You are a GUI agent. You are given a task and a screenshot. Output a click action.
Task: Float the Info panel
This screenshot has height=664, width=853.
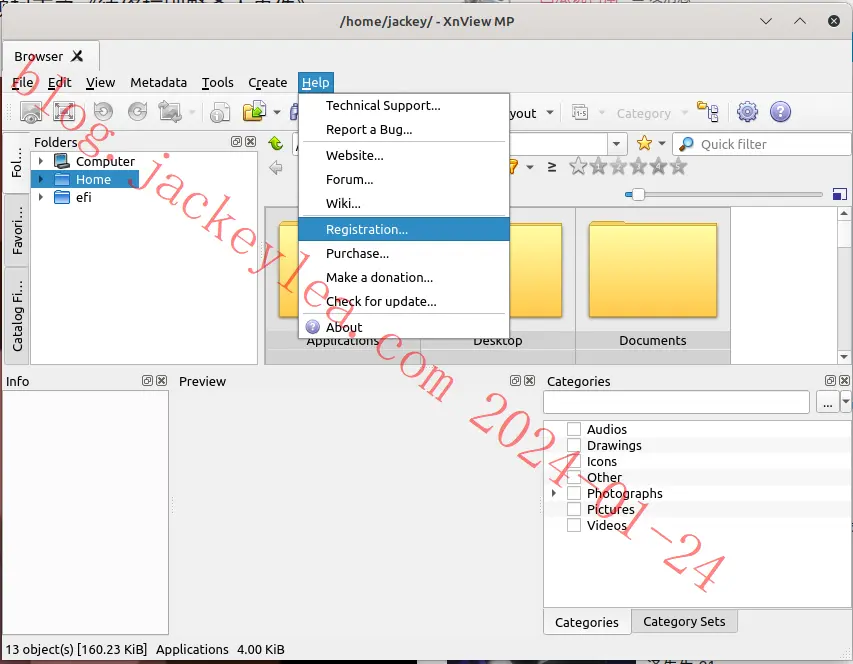click(147, 381)
